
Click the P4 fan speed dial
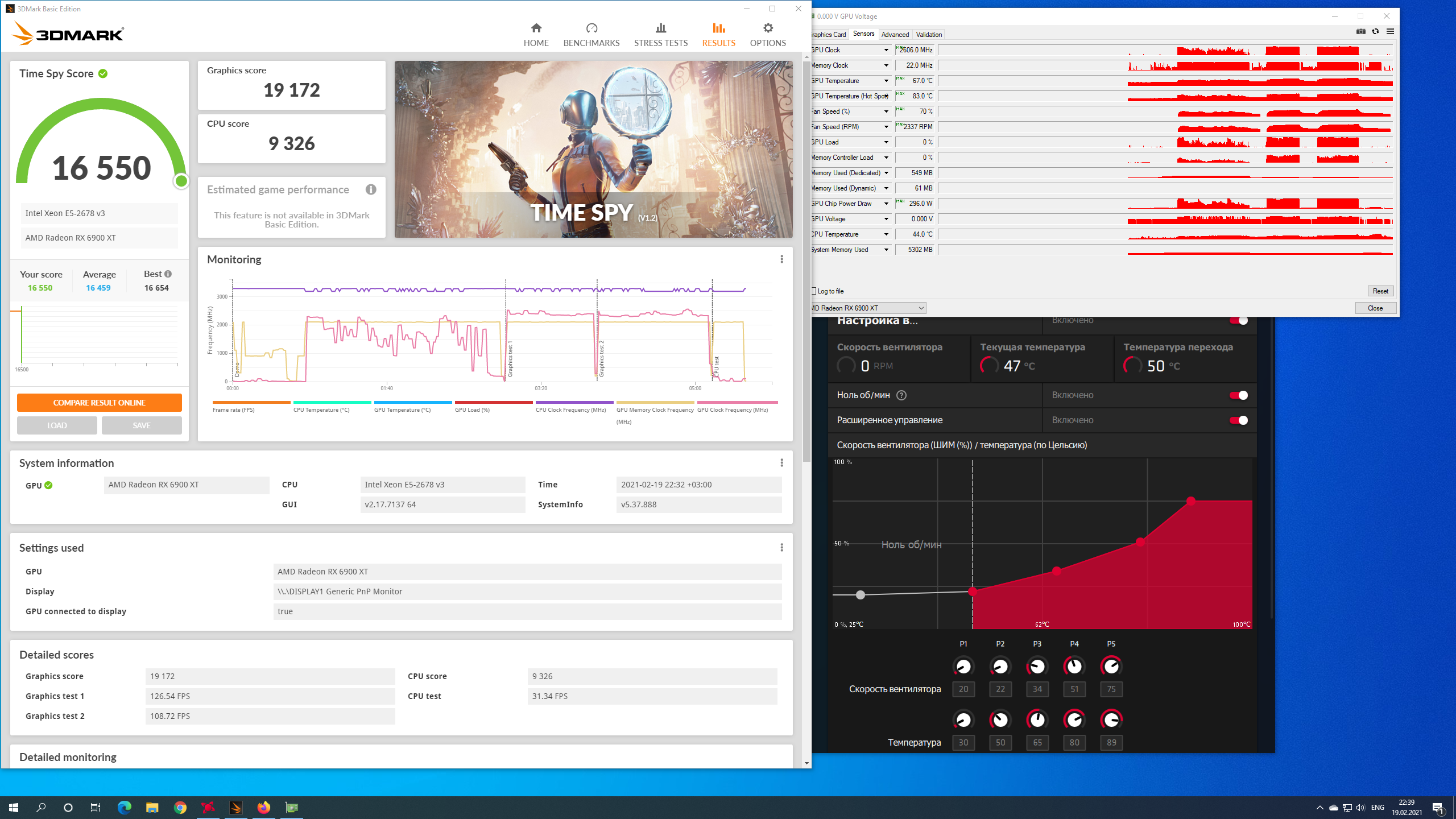(x=1074, y=666)
